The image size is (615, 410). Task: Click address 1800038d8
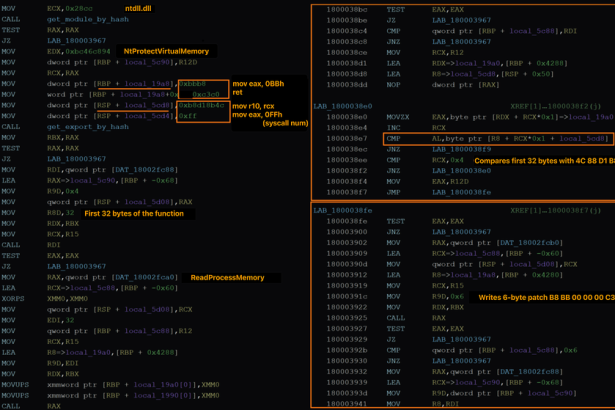coord(347,74)
